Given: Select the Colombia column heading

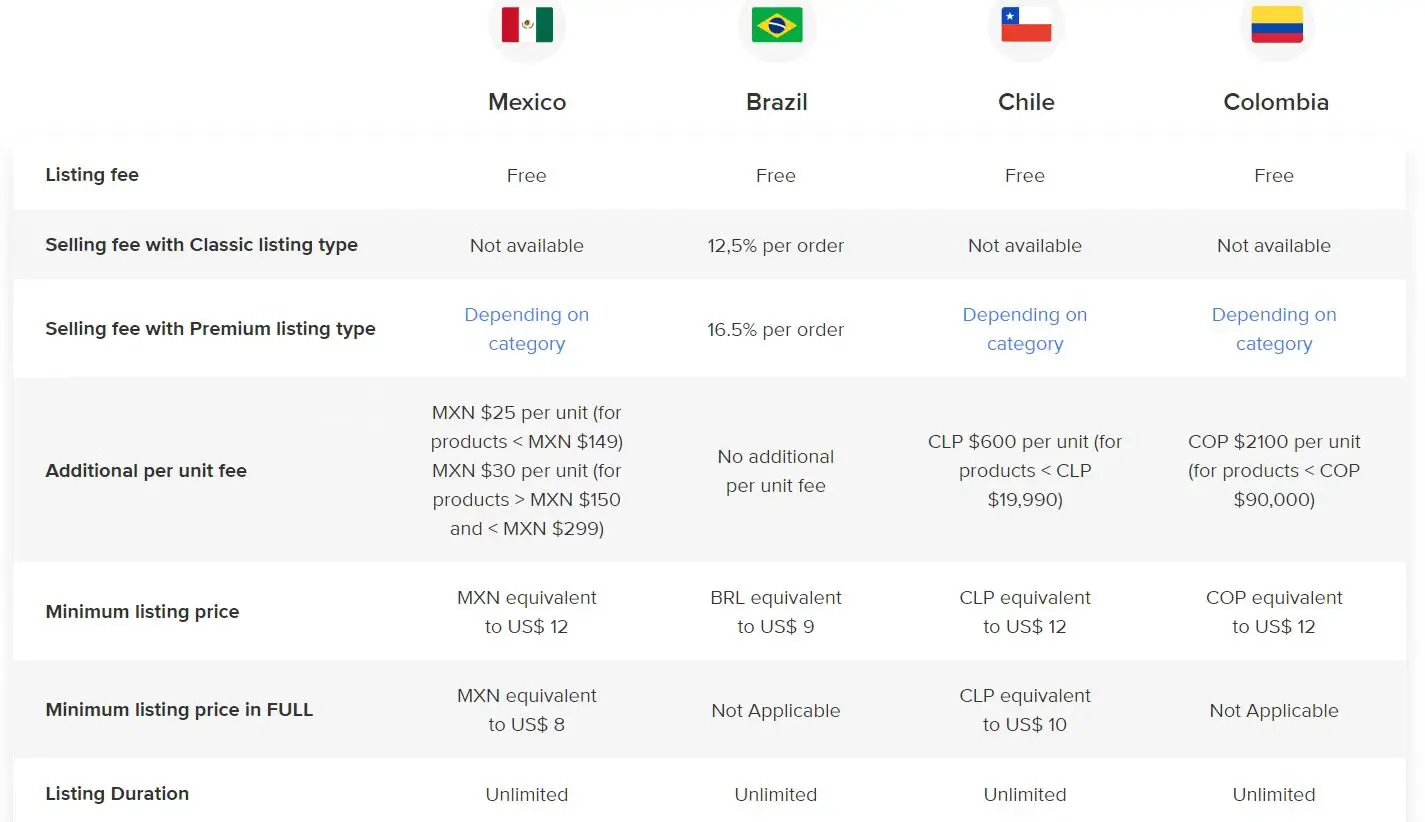Looking at the screenshot, I should click(1276, 102).
